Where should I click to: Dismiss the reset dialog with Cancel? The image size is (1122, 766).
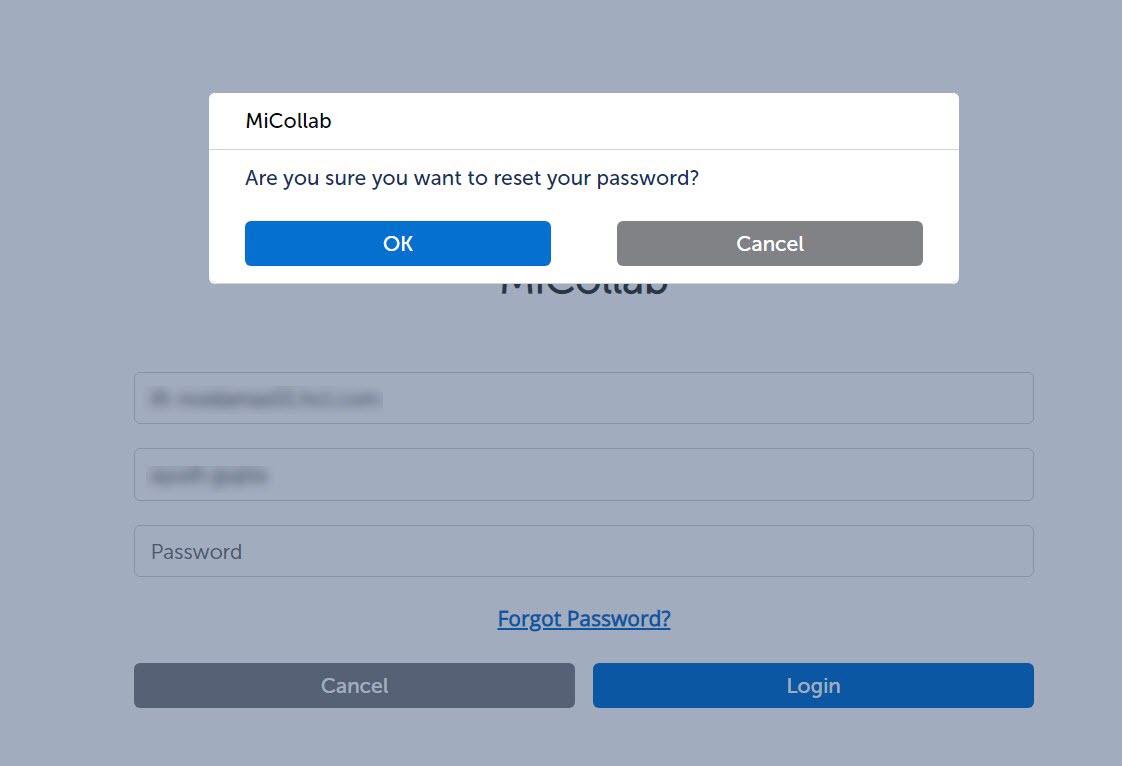pyautogui.click(x=769, y=243)
